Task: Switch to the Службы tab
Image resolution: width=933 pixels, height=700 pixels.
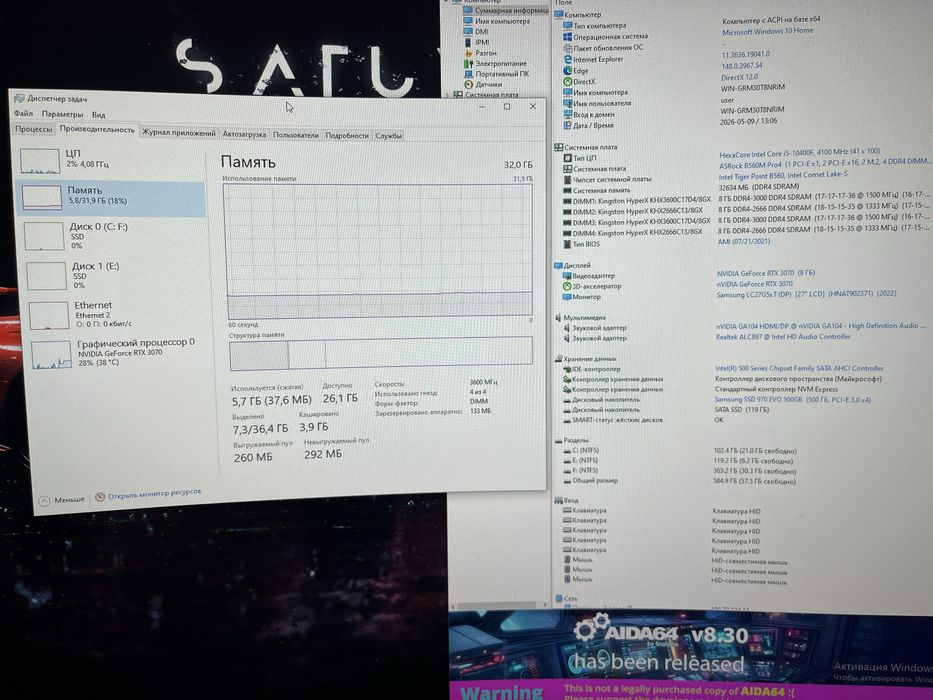Action: click(389, 136)
